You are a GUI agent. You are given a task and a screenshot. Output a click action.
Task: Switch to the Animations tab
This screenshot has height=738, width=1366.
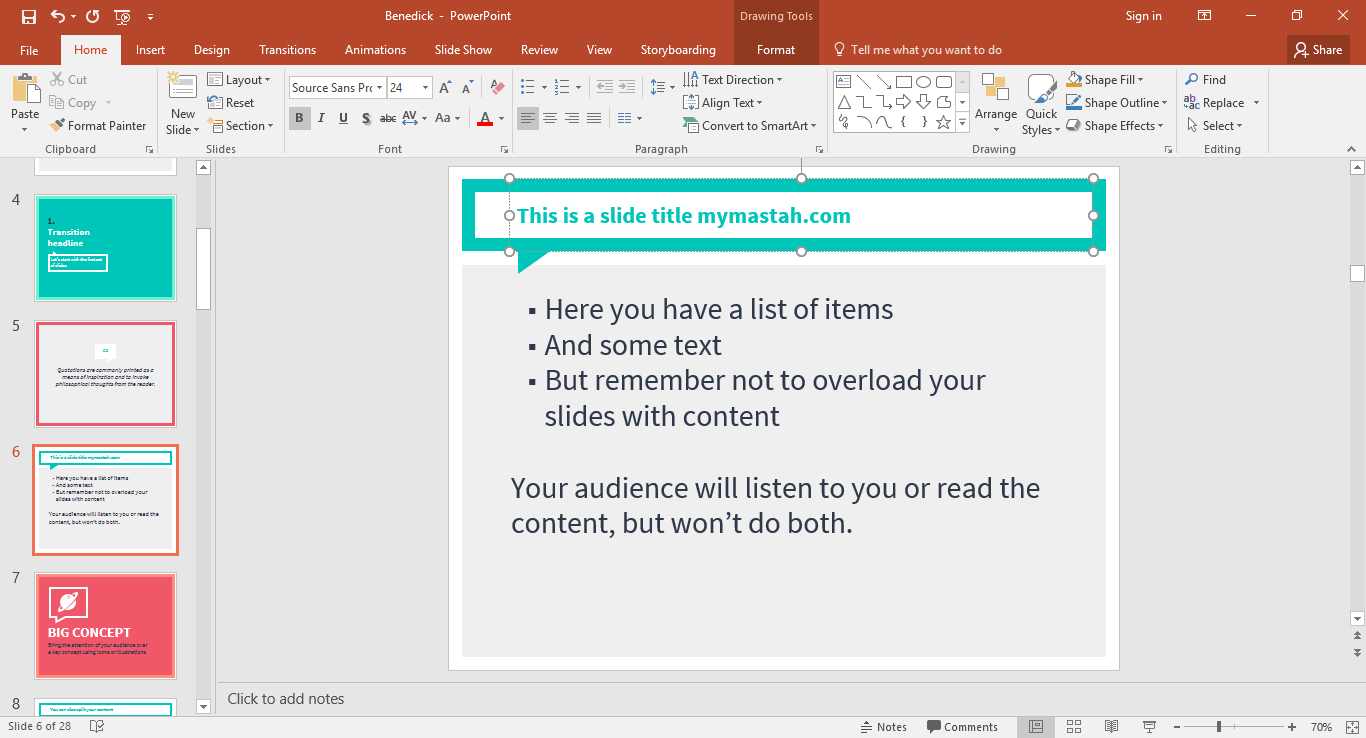375,50
